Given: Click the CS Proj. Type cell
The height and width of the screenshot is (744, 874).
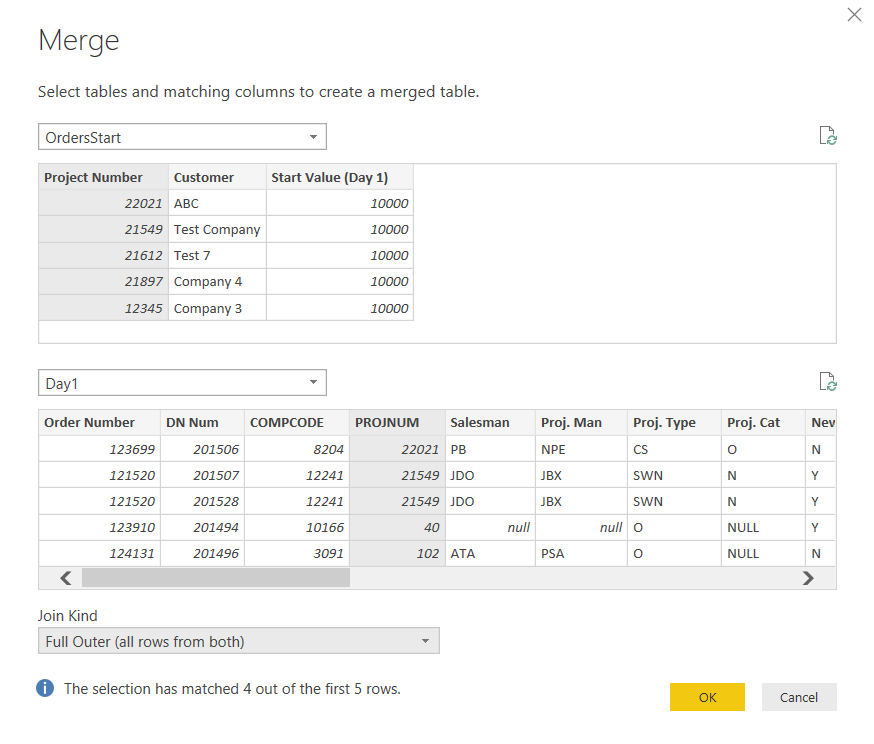Looking at the screenshot, I should (x=674, y=449).
